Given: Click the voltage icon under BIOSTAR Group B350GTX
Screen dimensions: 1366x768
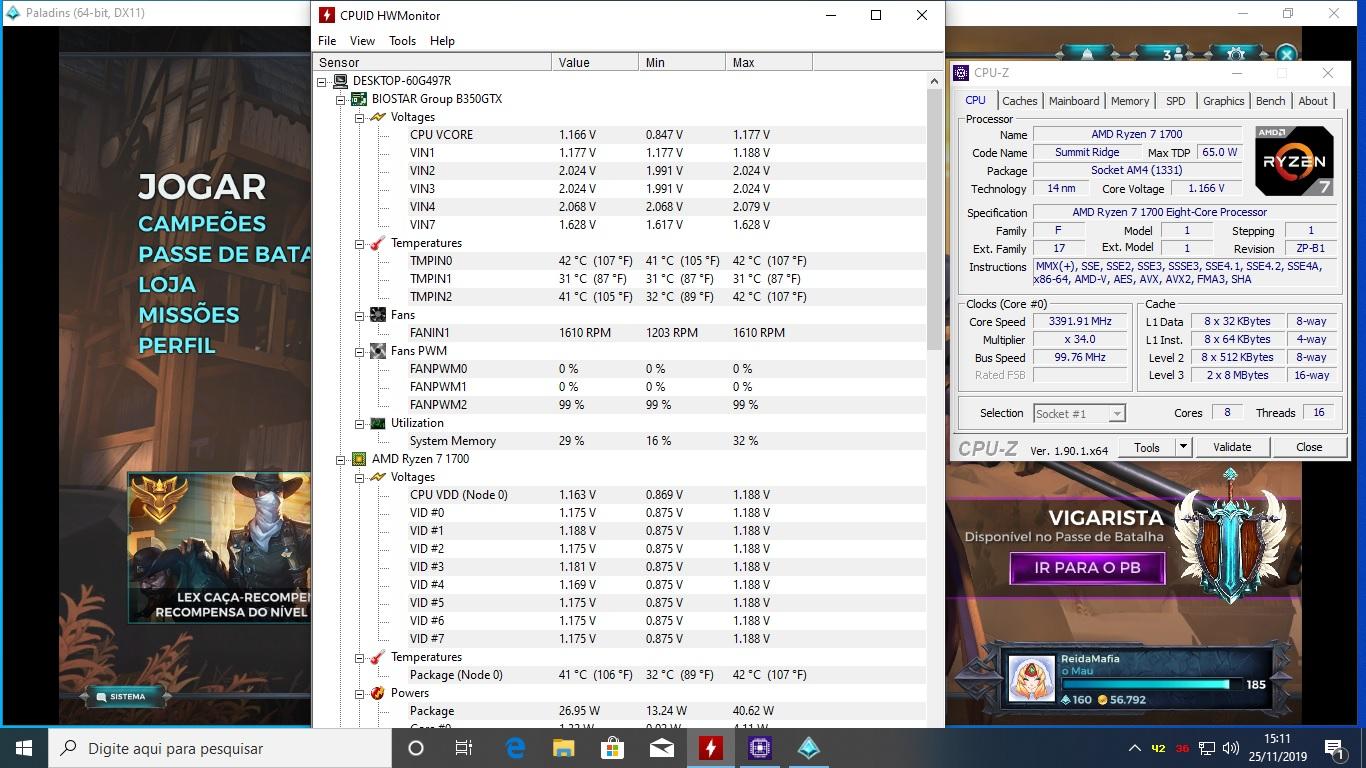Looking at the screenshot, I should click(x=378, y=117).
